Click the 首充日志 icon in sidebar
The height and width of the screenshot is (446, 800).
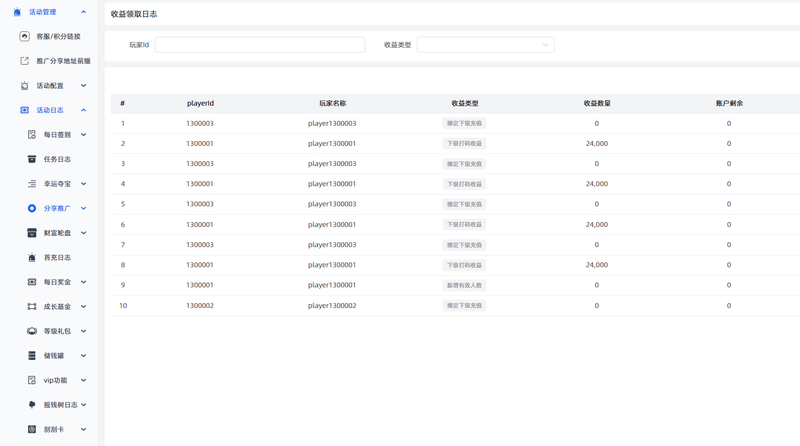pyautogui.click(x=32, y=257)
